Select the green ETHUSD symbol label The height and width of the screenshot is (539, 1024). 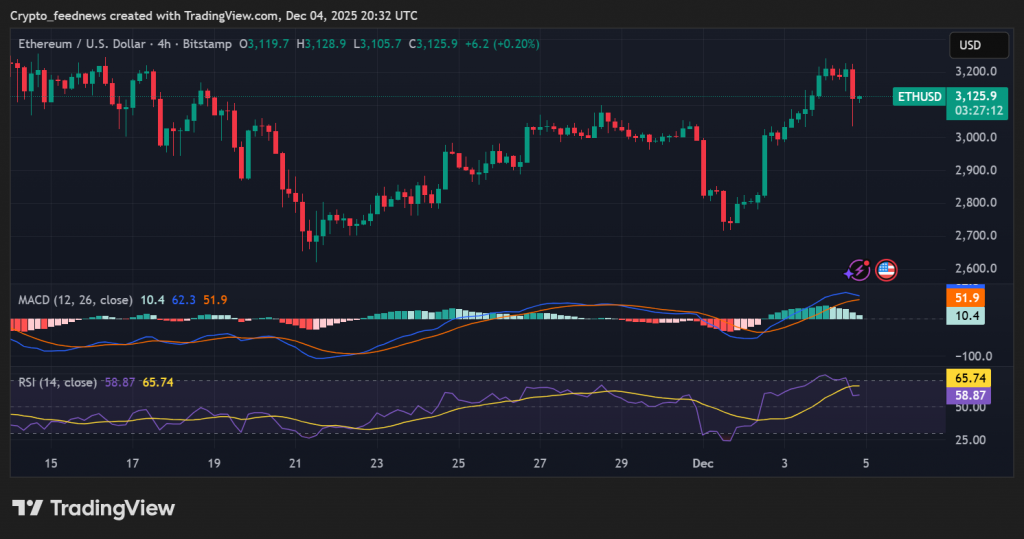(918, 97)
